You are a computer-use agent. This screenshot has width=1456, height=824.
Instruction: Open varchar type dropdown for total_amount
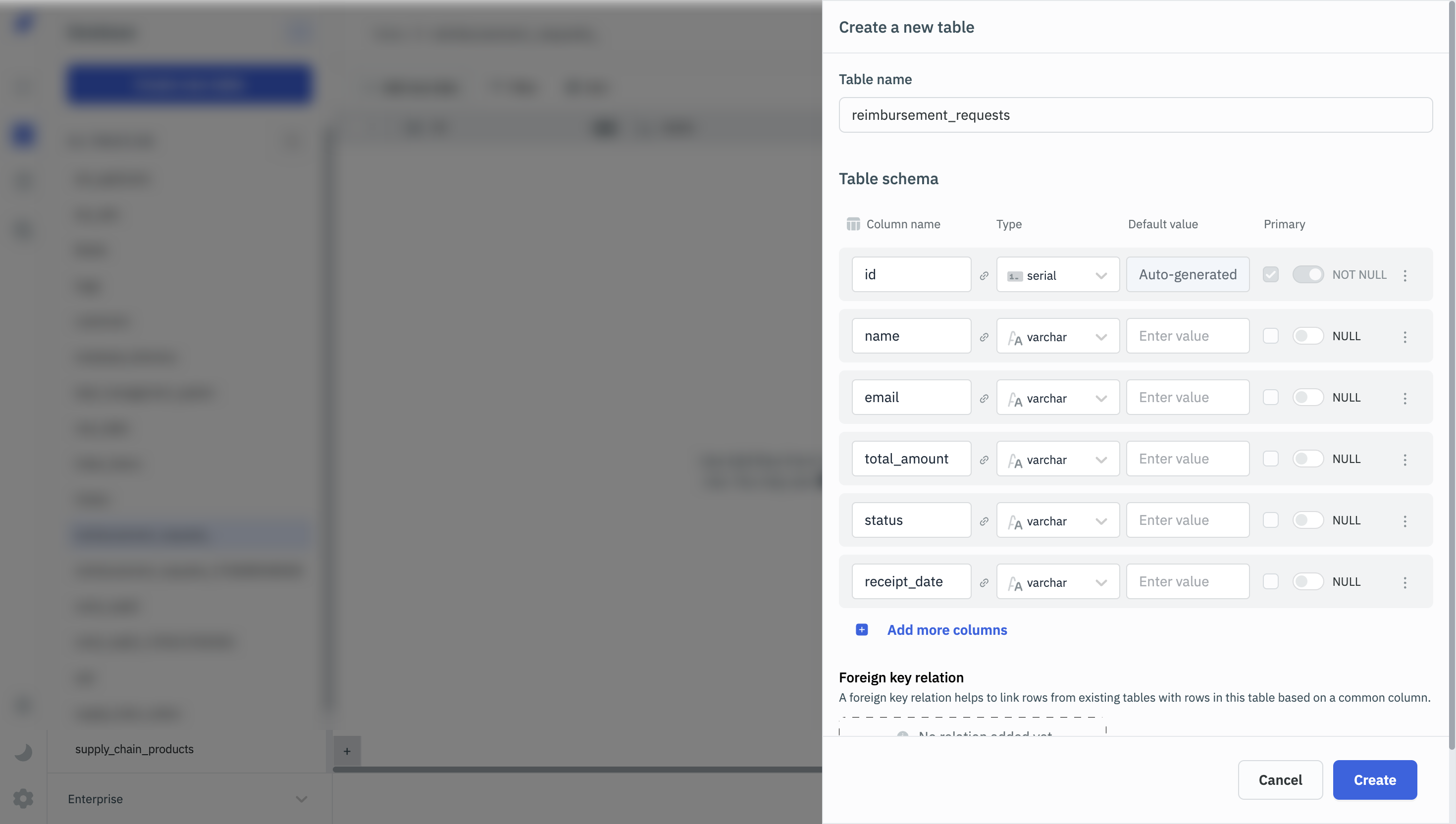coord(1057,459)
